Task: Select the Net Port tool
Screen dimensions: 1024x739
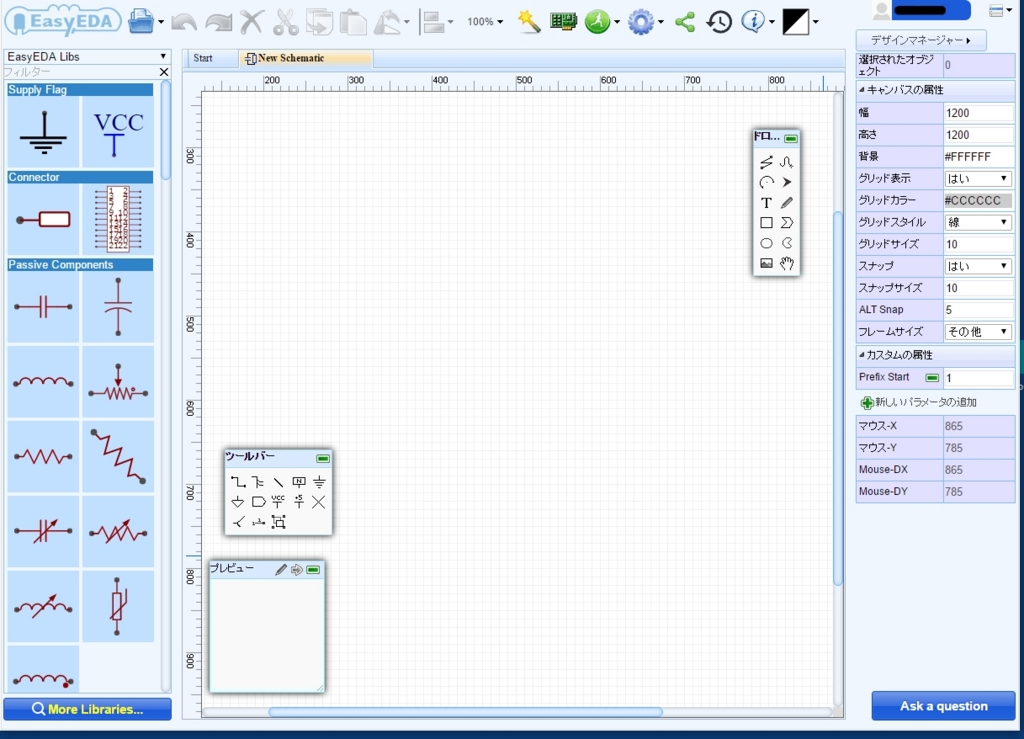Action: click(x=258, y=502)
